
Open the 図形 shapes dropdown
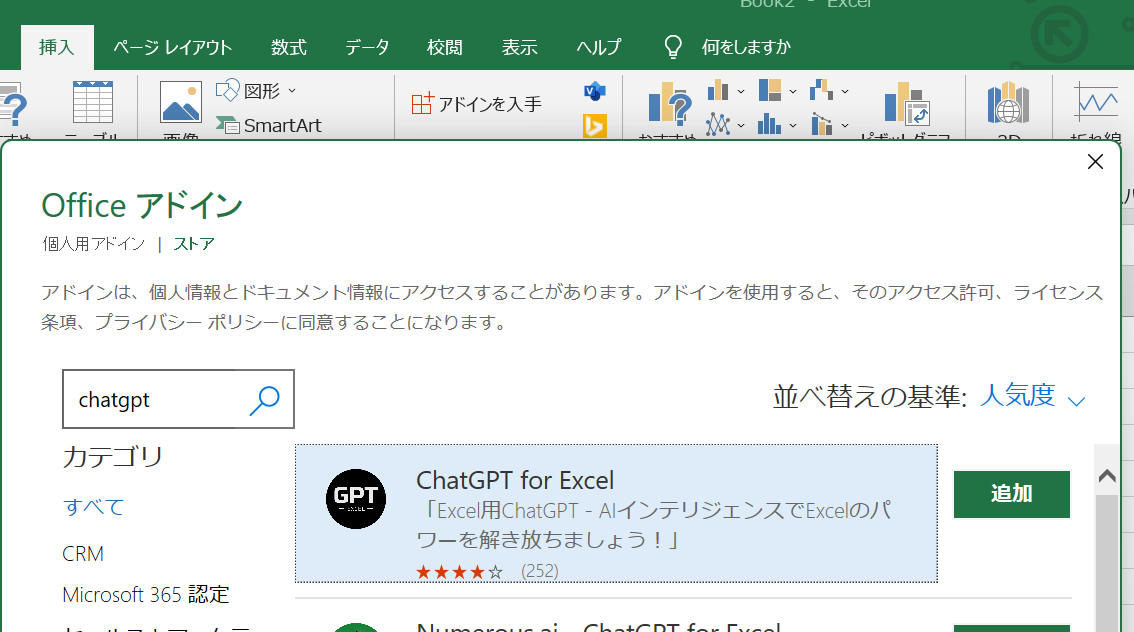click(256, 90)
